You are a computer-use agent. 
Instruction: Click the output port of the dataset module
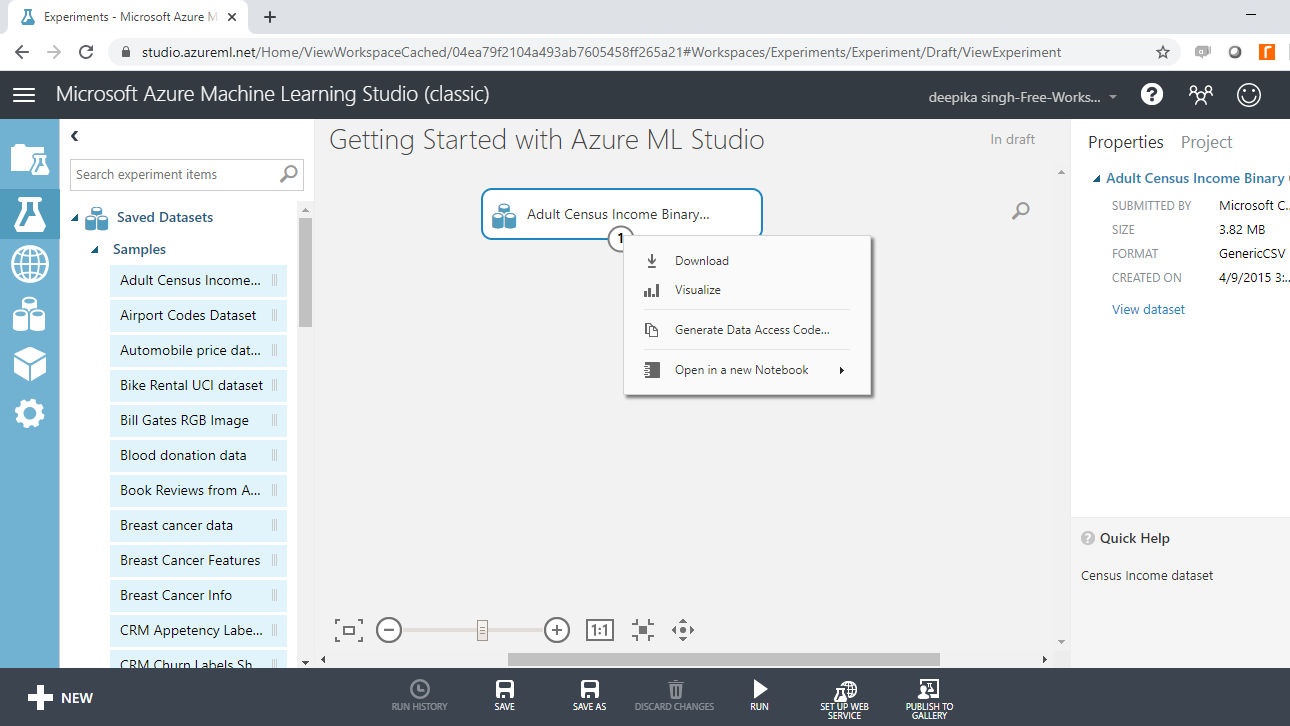point(620,238)
